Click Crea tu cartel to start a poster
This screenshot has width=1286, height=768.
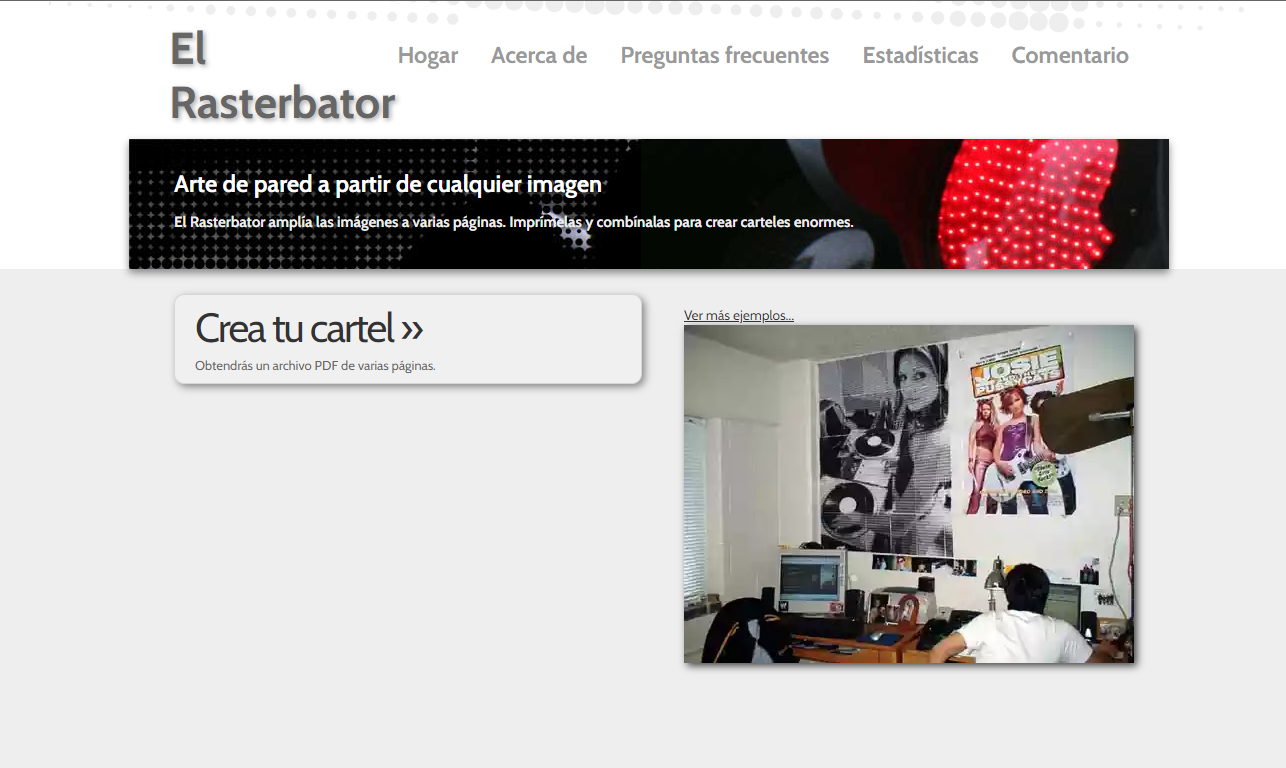coord(297,327)
